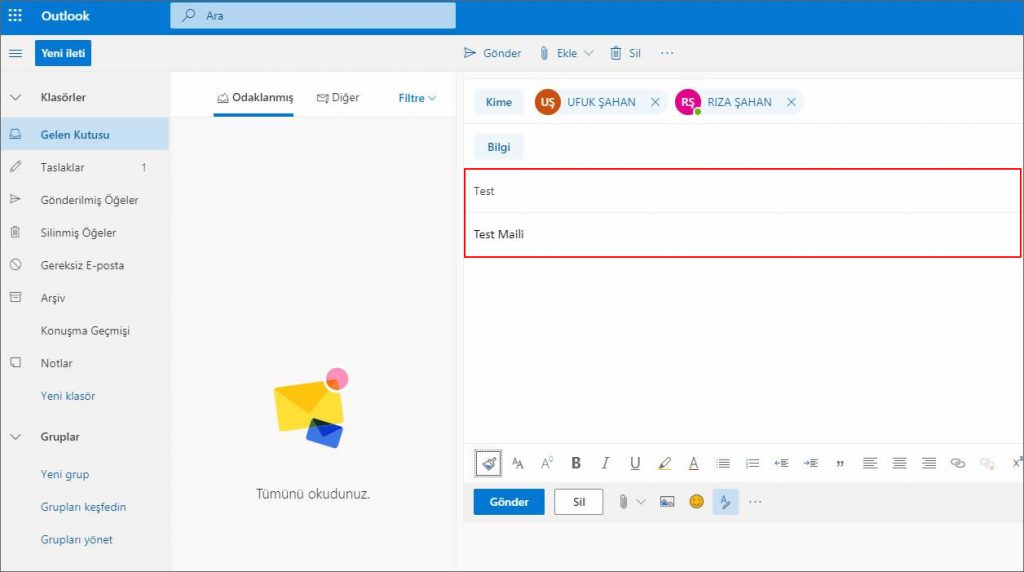This screenshot has width=1024, height=572.
Task: Click the insert link icon
Action: [x=957, y=463]
